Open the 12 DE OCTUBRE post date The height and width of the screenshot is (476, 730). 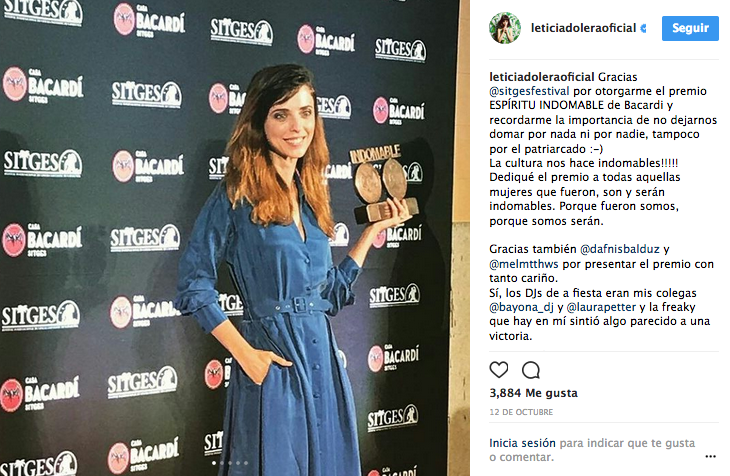(x=521, y=412)
